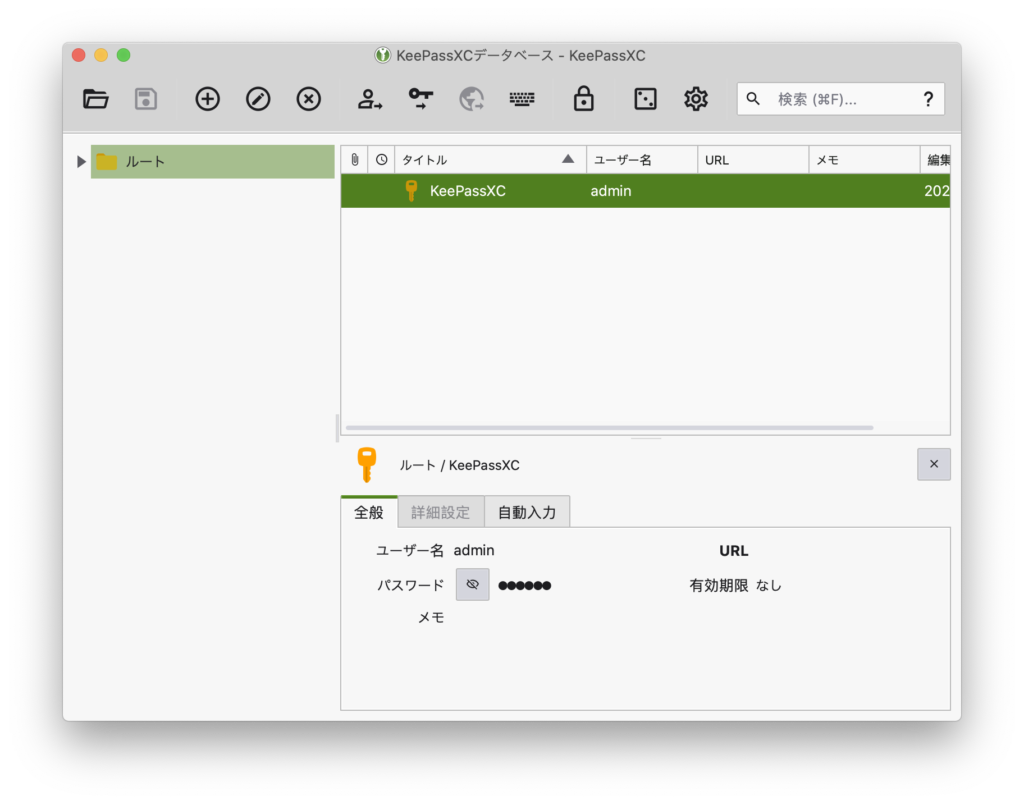1024x804 pixels.
Task: Click the modified date cell starting 202
Action: coord(936,191)
